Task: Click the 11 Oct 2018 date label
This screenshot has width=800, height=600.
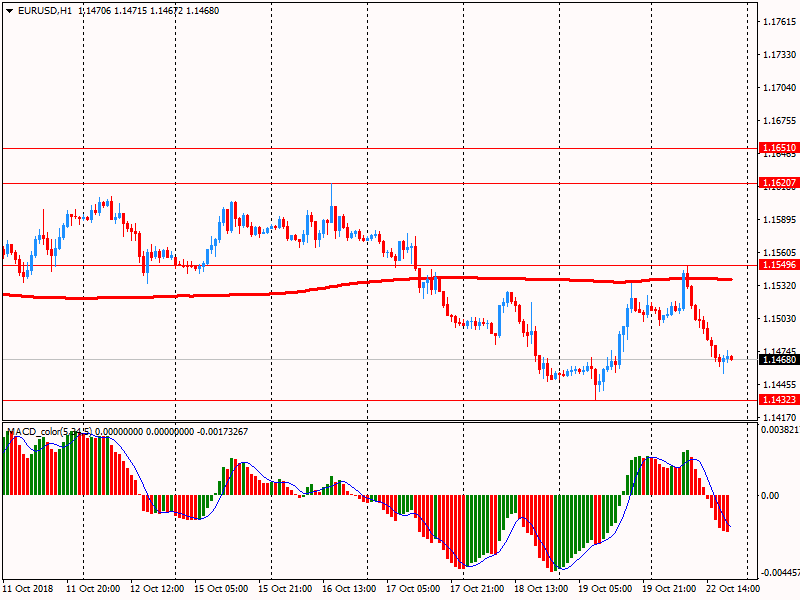Action: pos(29,590)
